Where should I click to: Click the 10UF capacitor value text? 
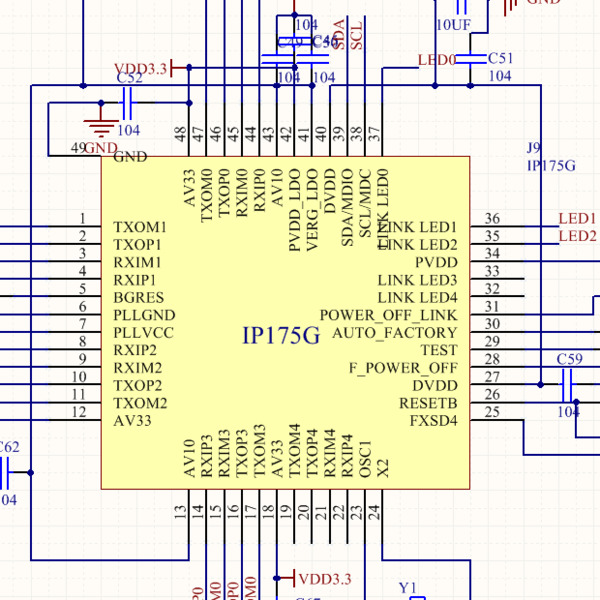click(453, 25)
